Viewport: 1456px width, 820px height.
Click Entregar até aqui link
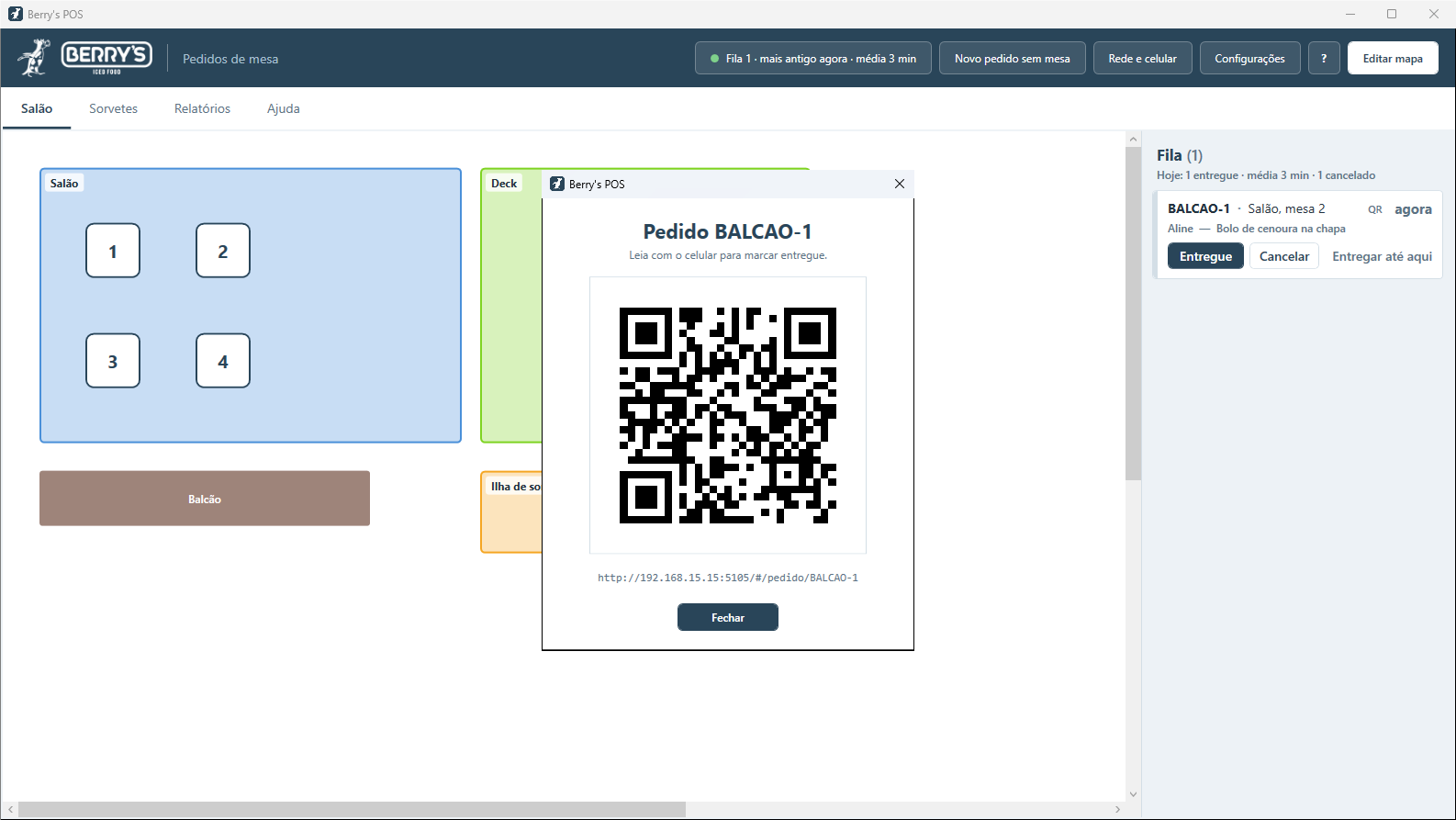pos(1382,256)
